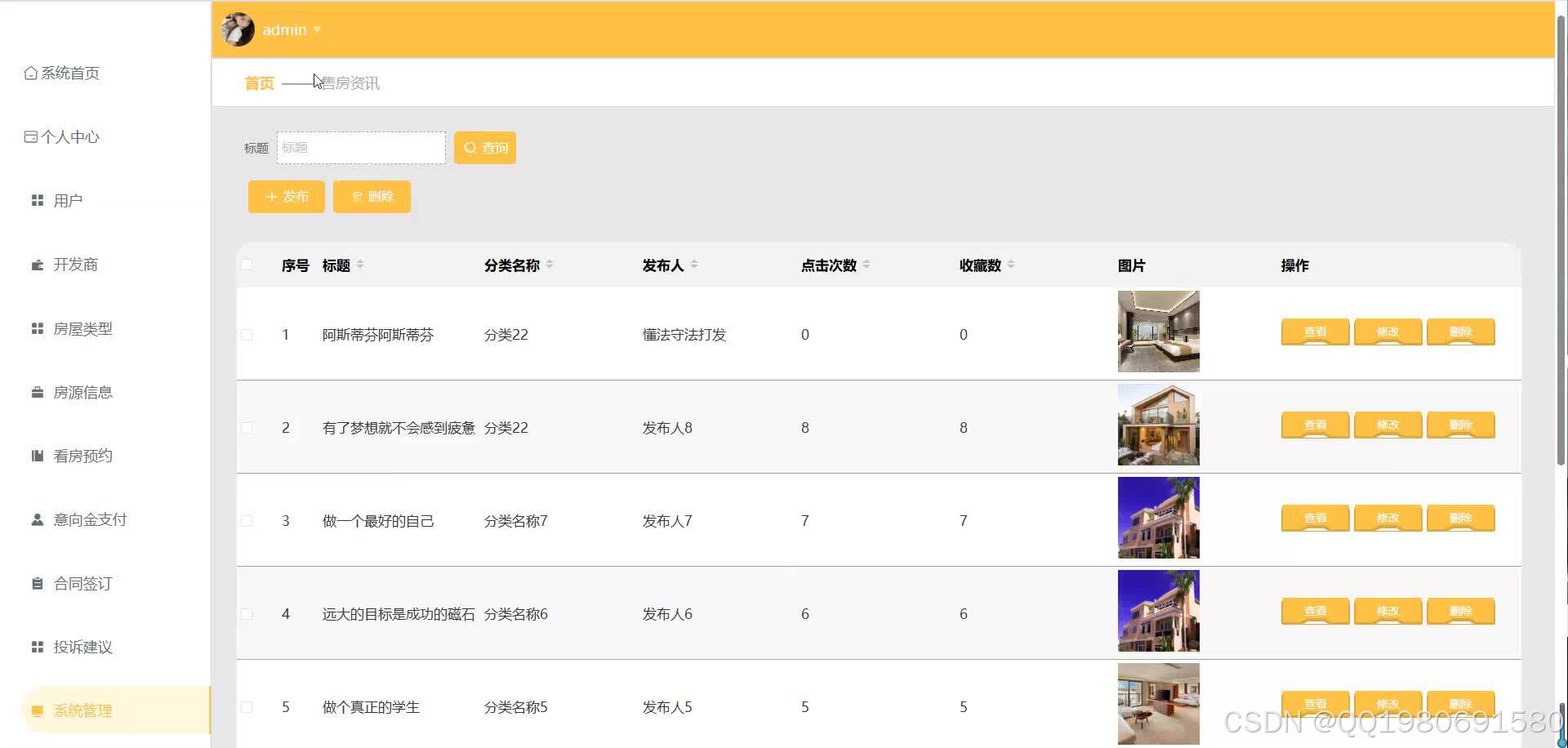The width and height of the screenshot is (1568, 748).
Task: Open the room thumbnail in row 5
Action: pyautogui.click(x=1159, y=704)
